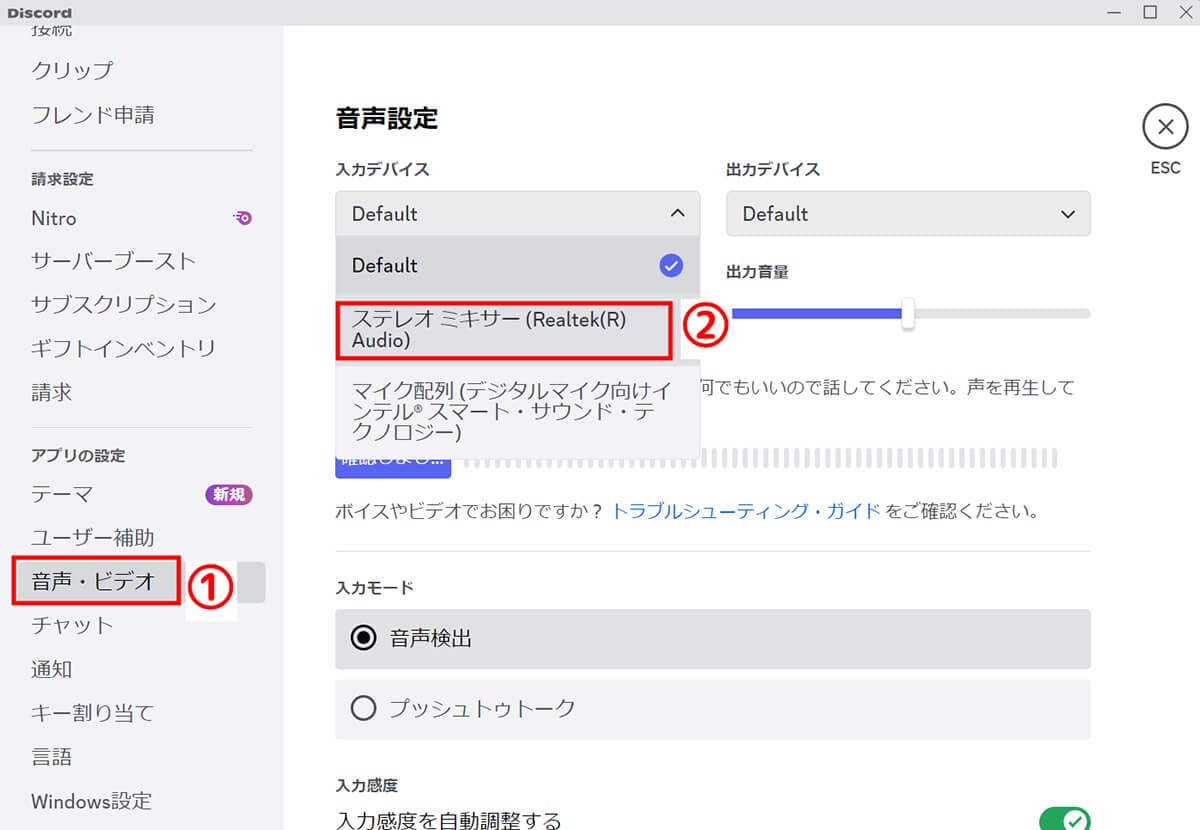Click the 請求設定 section header
The image size is (1200, 830).
pyautogui.click(x=62, y=179)
